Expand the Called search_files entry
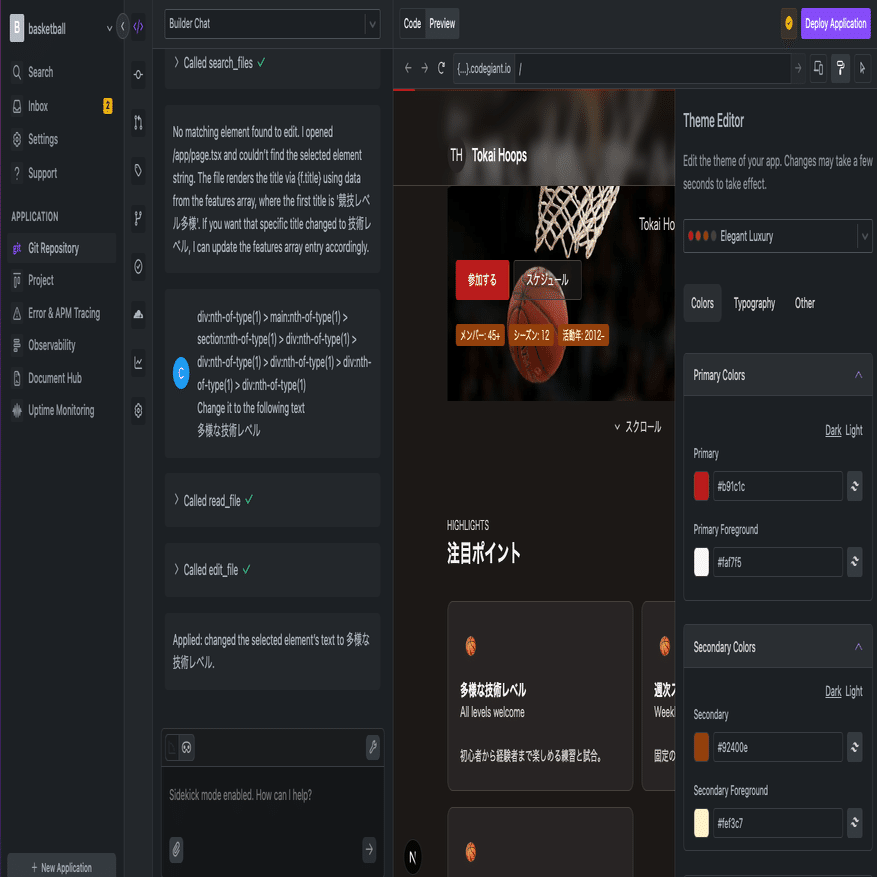The height and width of the screenshot is (877, 877). (x=219, y=63)
